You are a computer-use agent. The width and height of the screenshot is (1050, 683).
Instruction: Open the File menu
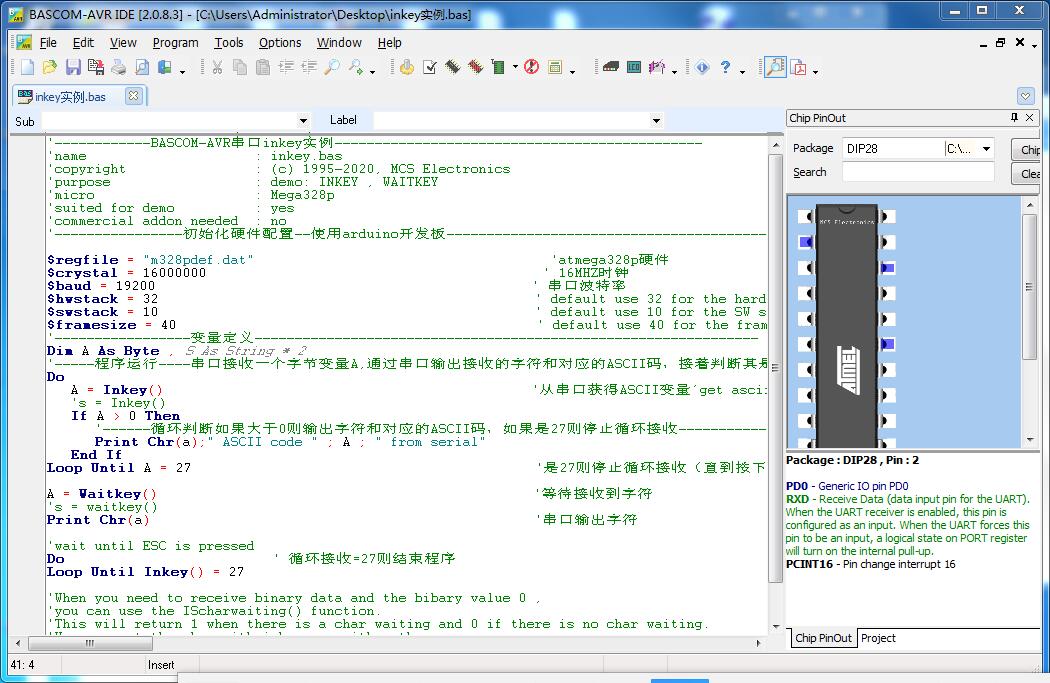tap(48, 43)
